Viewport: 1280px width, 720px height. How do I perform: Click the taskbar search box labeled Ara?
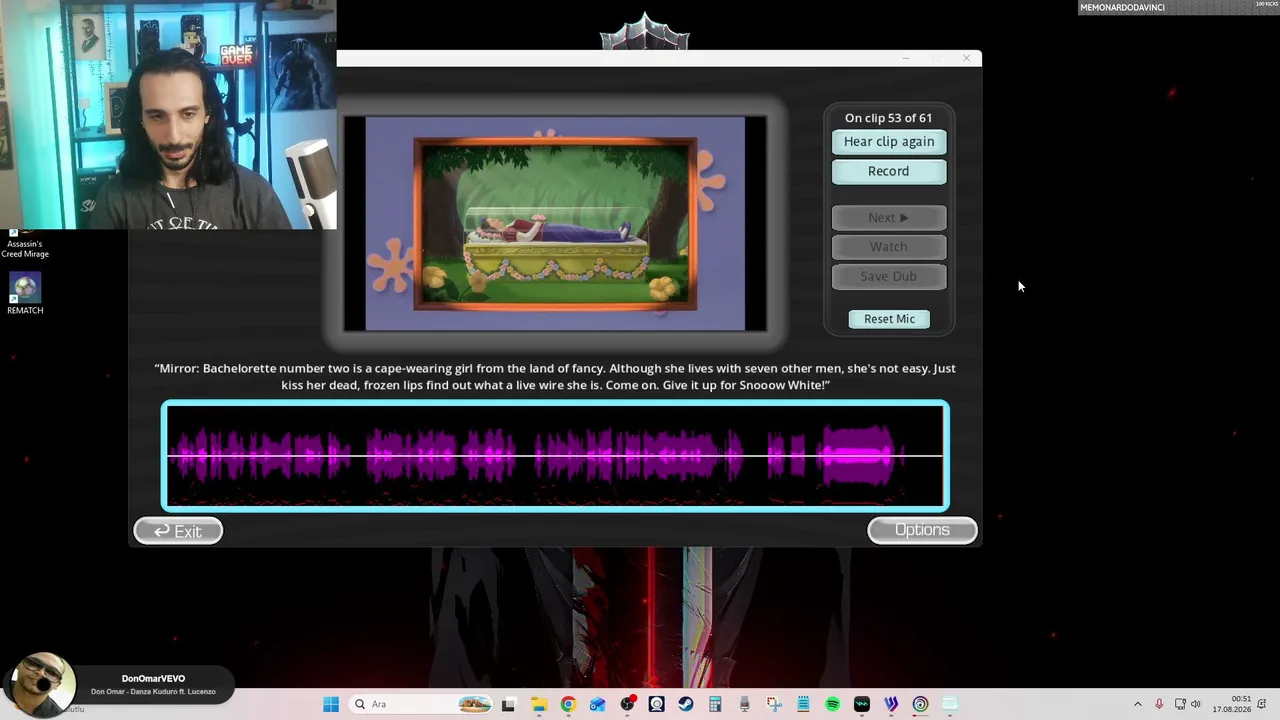420,704
